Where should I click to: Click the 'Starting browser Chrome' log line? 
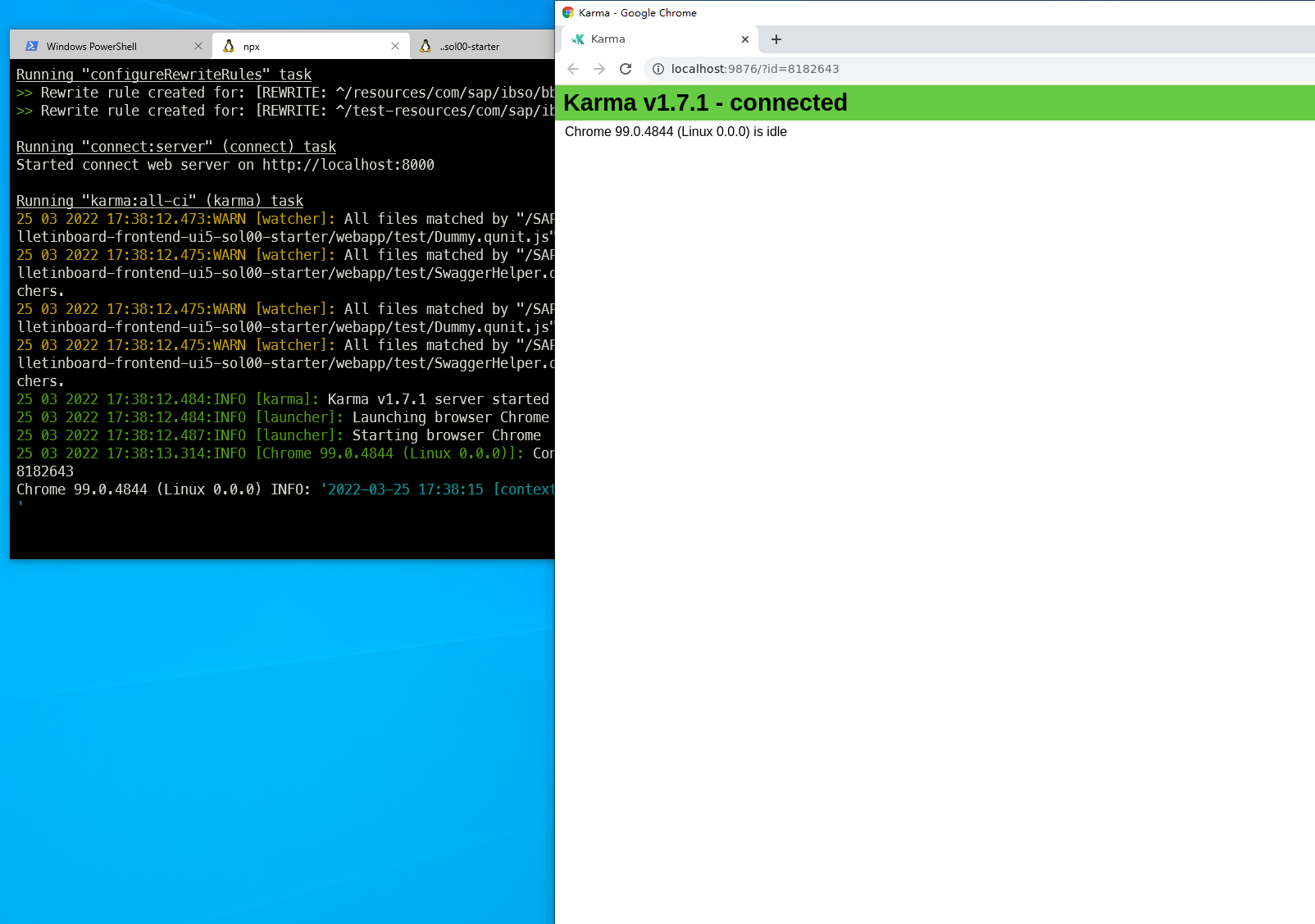pos(279,435)
